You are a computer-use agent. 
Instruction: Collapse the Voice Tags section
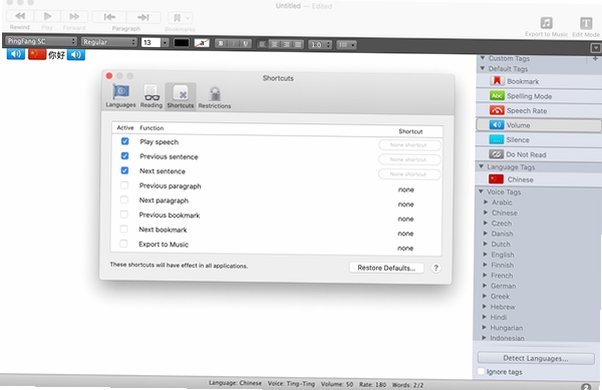coord(481,191)
